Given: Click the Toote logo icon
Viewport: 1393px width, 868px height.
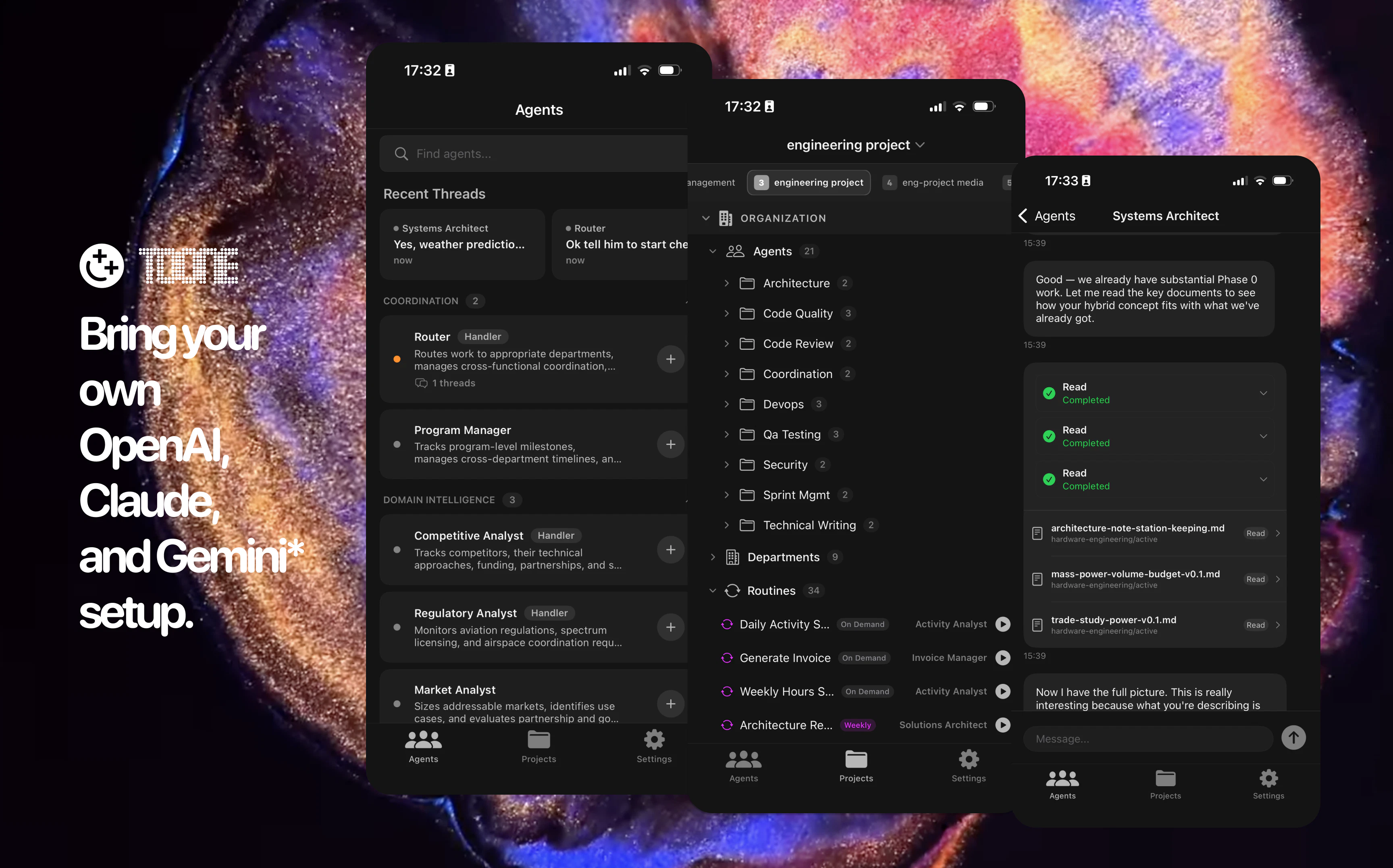Looking at the screenshot, I should tap(102, 266).
